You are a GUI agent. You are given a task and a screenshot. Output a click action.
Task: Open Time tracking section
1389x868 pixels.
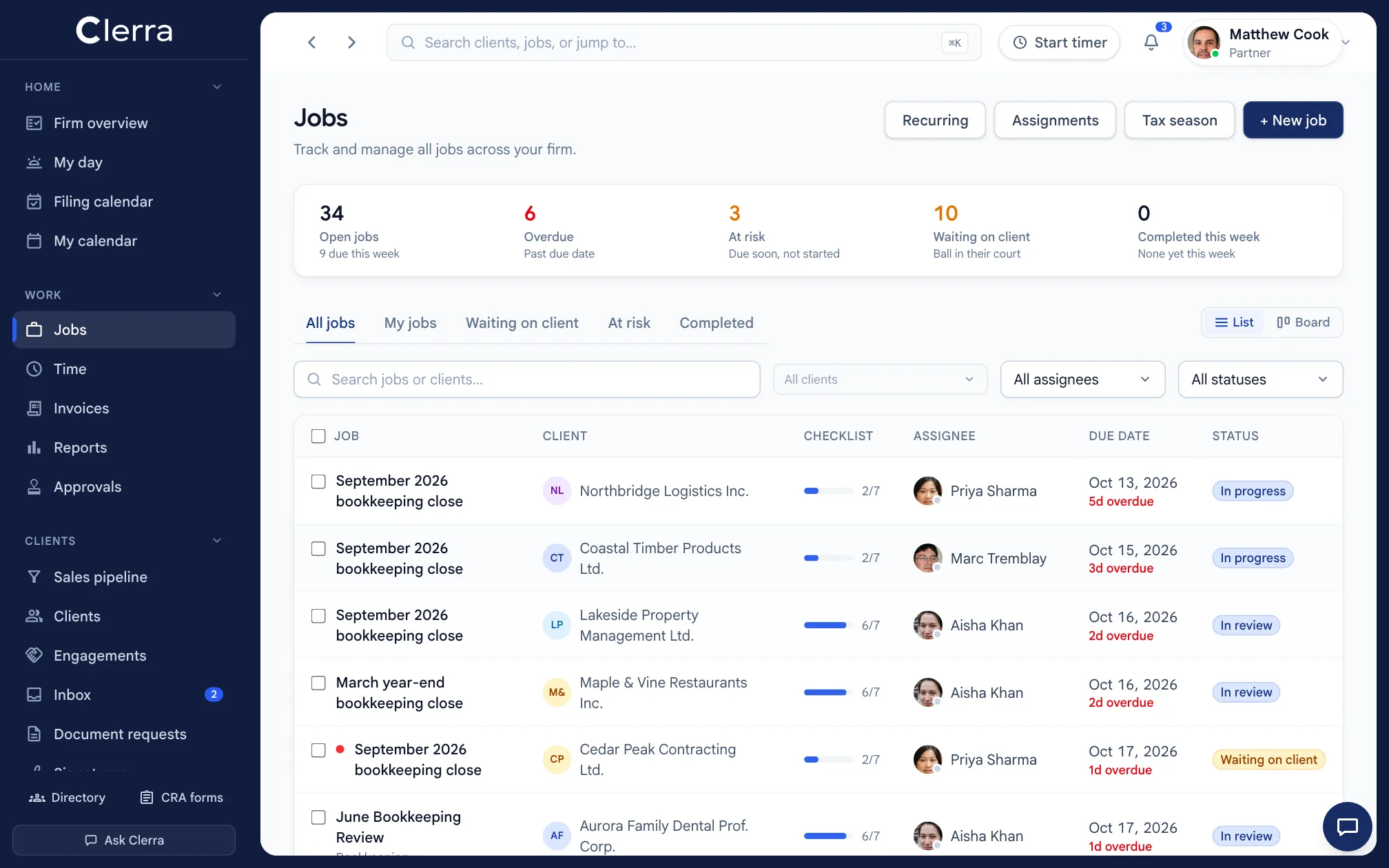click(124, 369)
